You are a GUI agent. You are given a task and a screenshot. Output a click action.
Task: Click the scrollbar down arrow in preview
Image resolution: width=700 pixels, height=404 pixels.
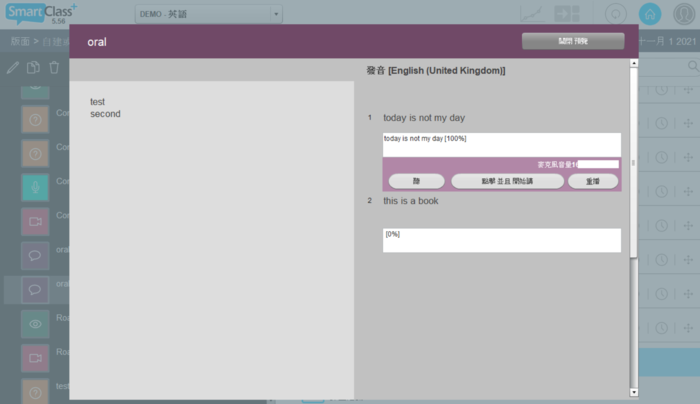[x=633, y=392]
